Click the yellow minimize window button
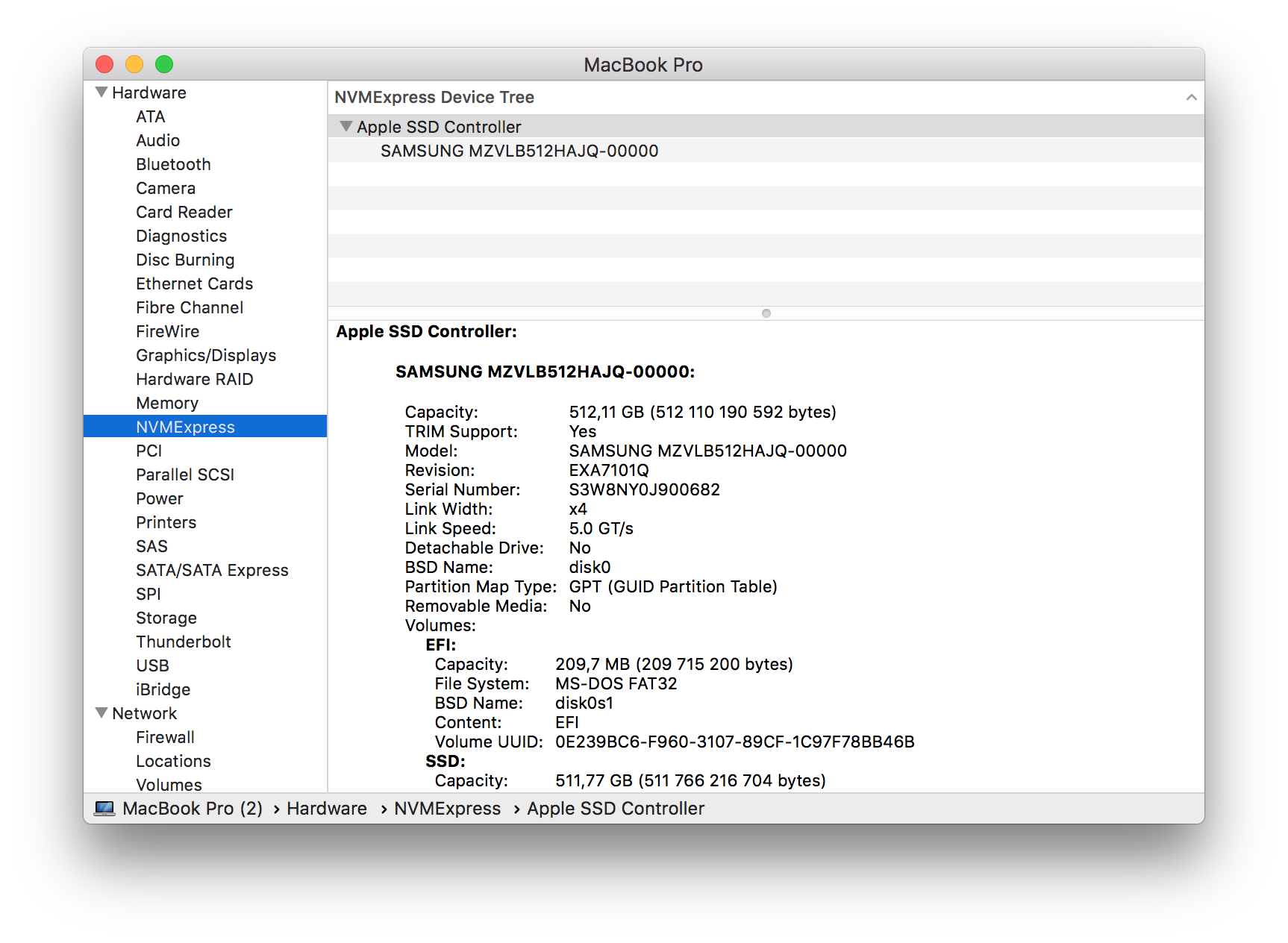The image size is (1288, 943). (134, 64)
